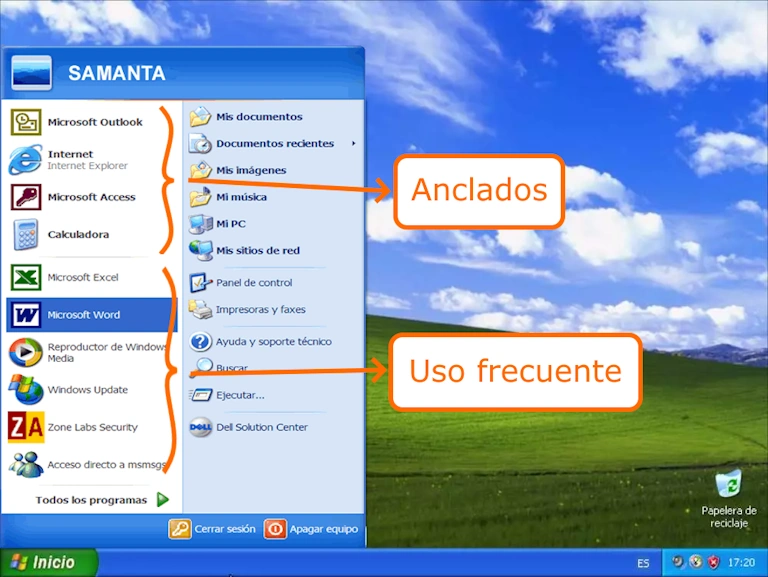
Task: Open Impresoras y faxes icon
Action: click(x=200, y=310)
